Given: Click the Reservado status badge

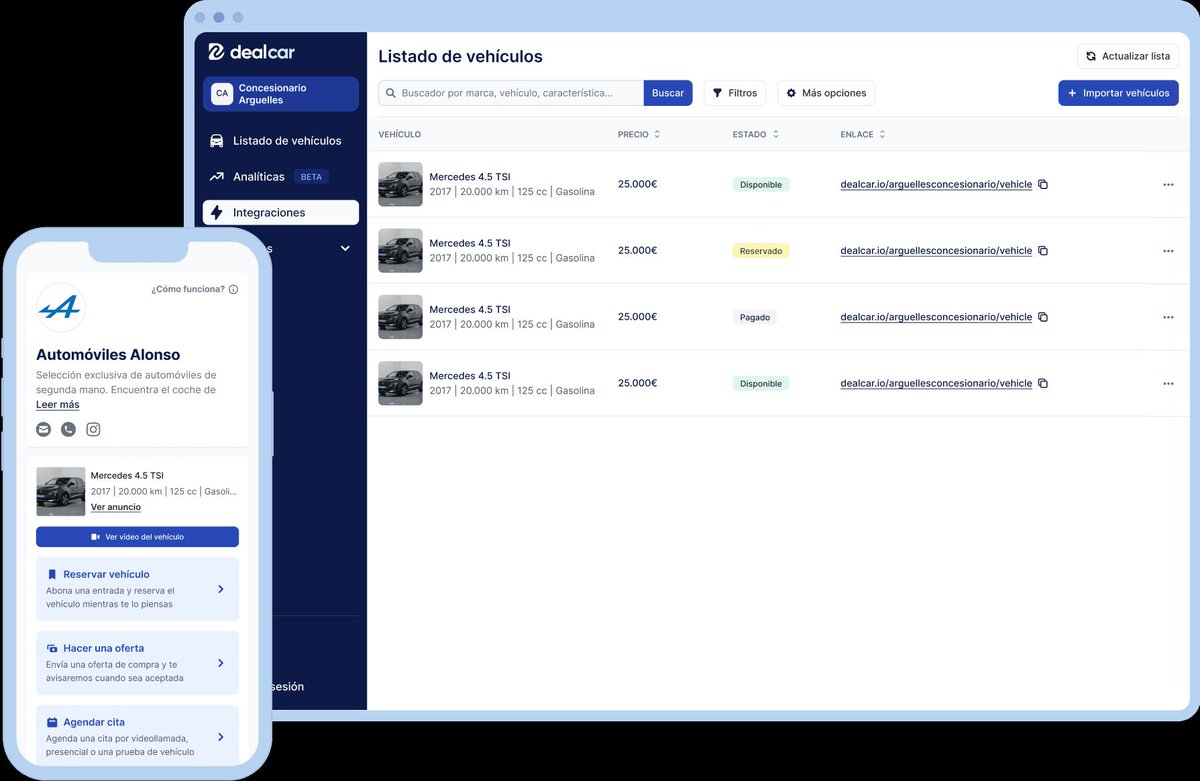Looking at the screenshot, I should pos(761,251).
